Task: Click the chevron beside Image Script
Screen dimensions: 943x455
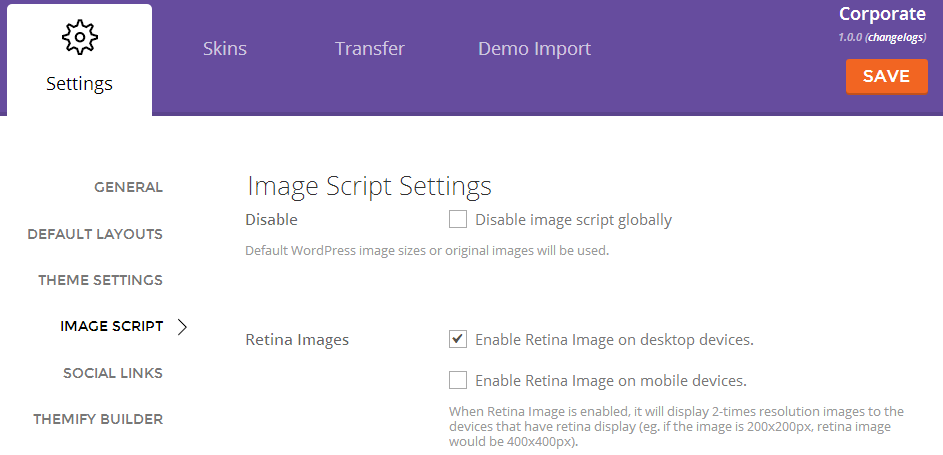Action: (183, 326)
